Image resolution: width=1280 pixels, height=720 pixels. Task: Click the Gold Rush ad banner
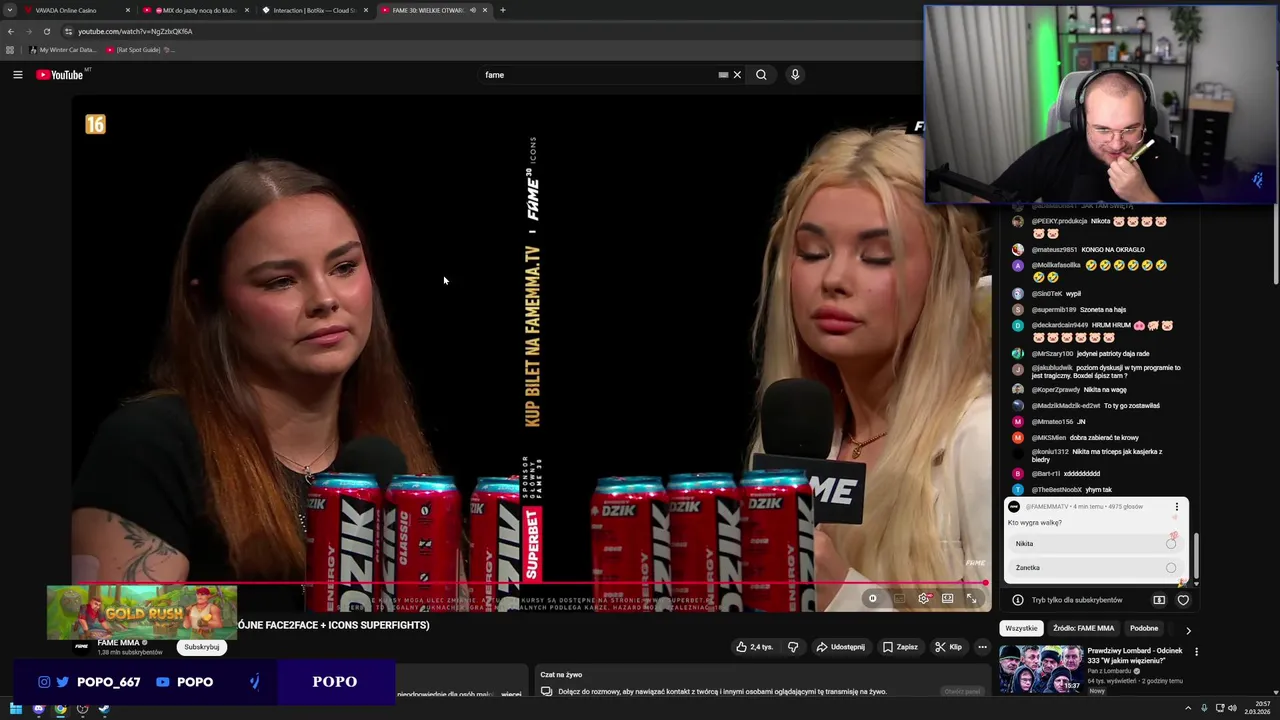pos(142,612)
